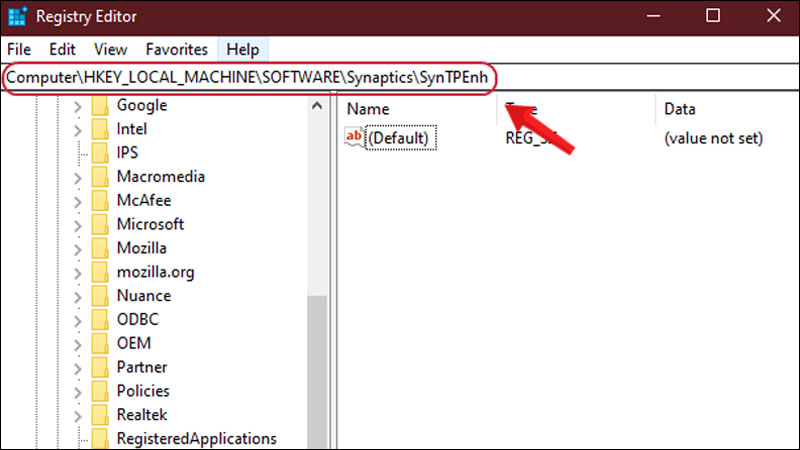Open the Help menu
The height and width of the screenshot is (450, 800).
243,49
